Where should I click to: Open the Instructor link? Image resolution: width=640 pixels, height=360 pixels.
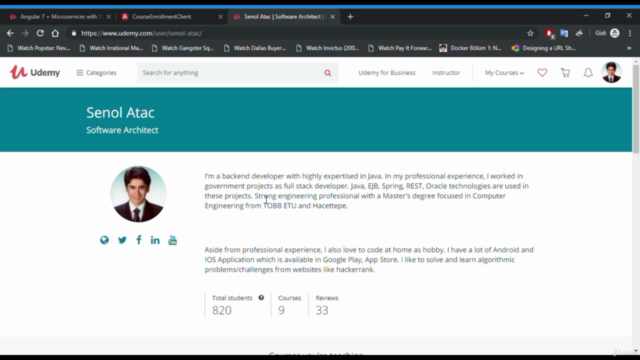coord(446,73)
